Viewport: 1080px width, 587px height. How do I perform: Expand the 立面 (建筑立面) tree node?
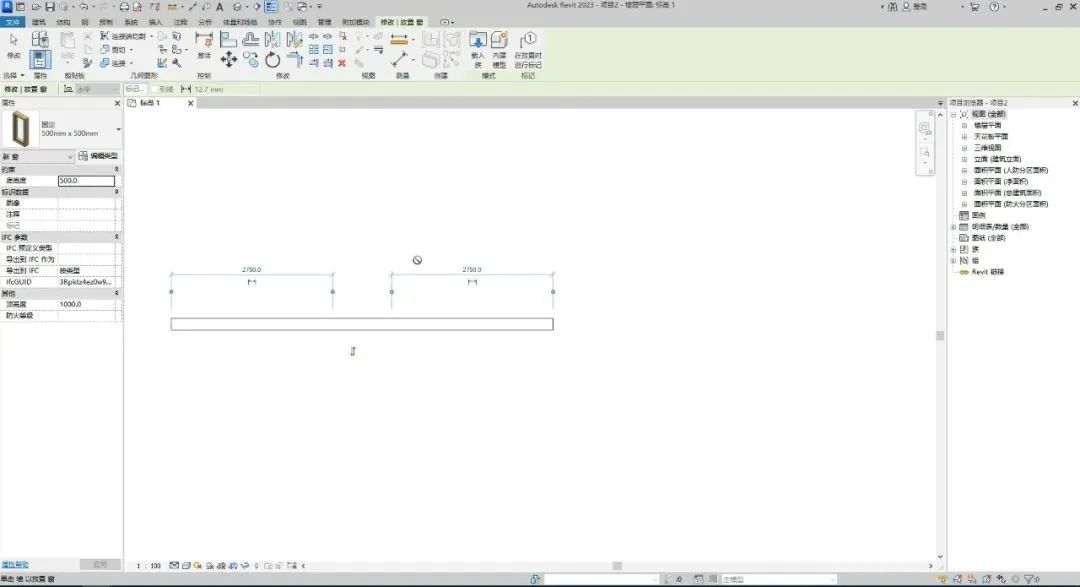coord(964,159)
